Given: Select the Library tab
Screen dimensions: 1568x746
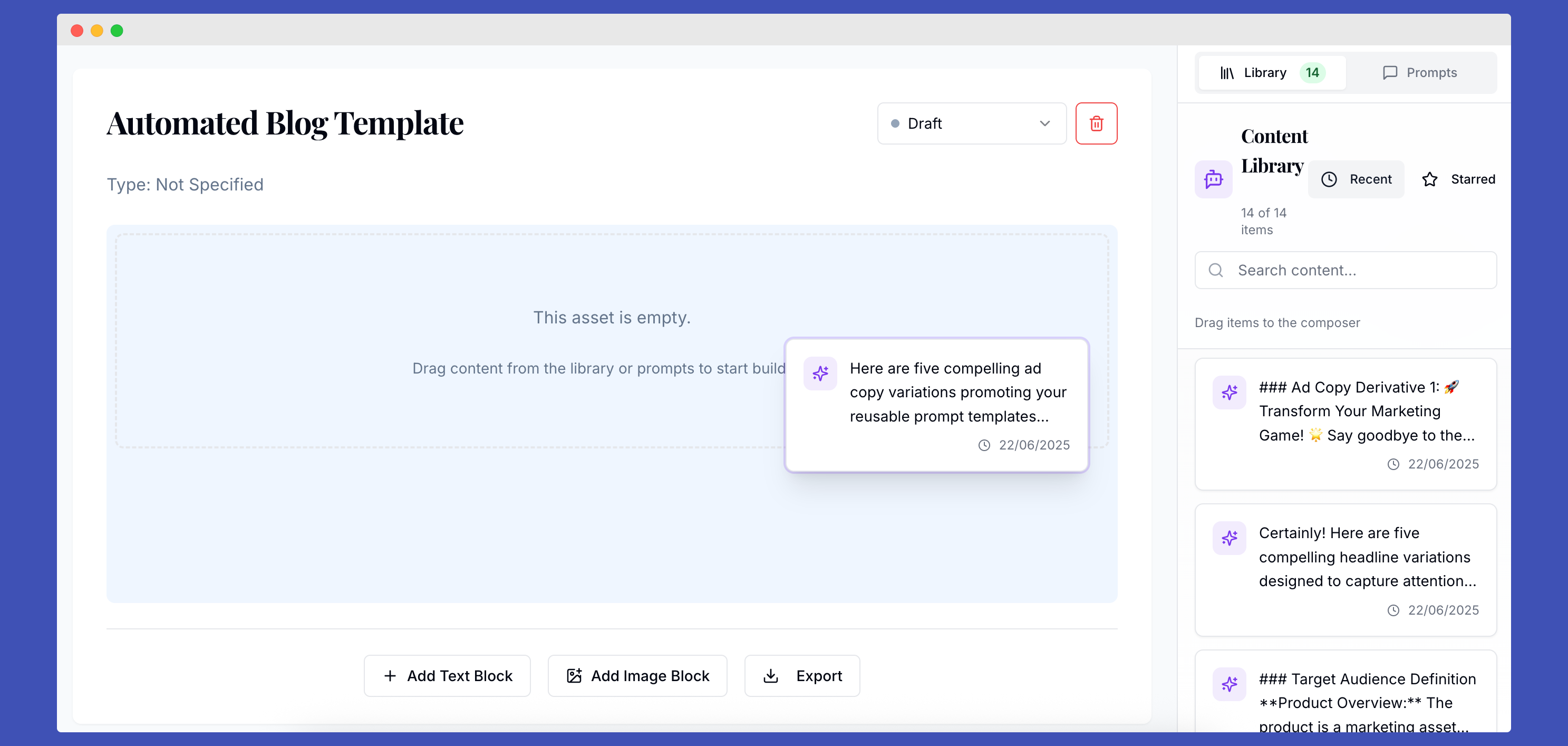Looking at the screenshot, I should tap(1271, 72).
